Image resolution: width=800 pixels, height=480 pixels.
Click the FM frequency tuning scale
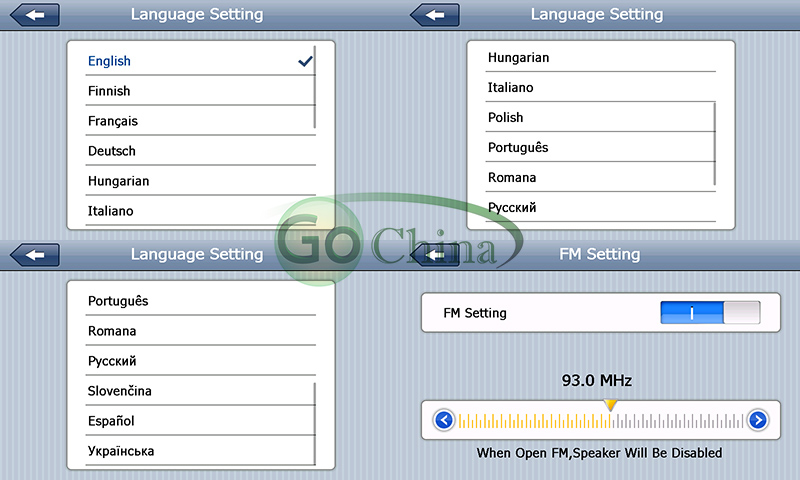[x=600, y=421]
